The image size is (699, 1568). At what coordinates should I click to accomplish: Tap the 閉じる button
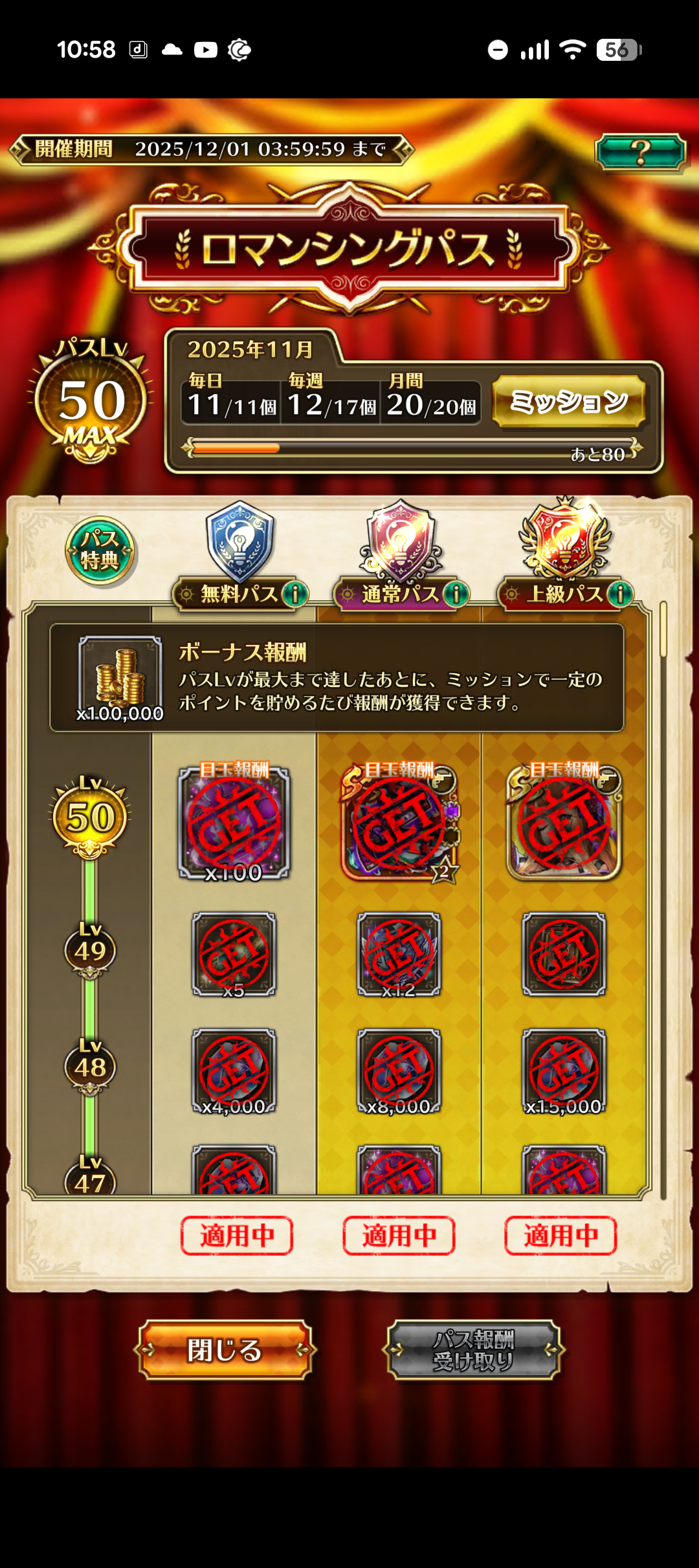pyautogui.click(x=225, y=1349)
